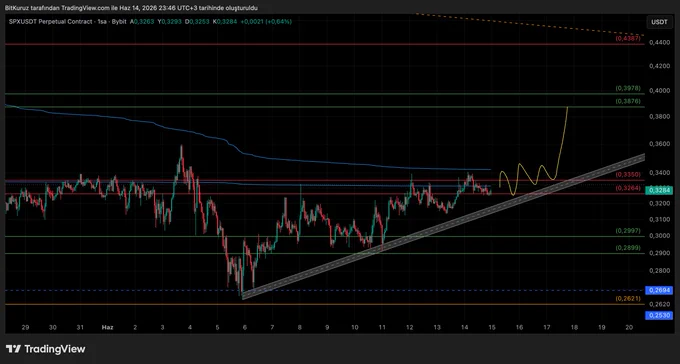Click date 9 on the time axis
Screen dimensions: 680x364
(327, 328)
